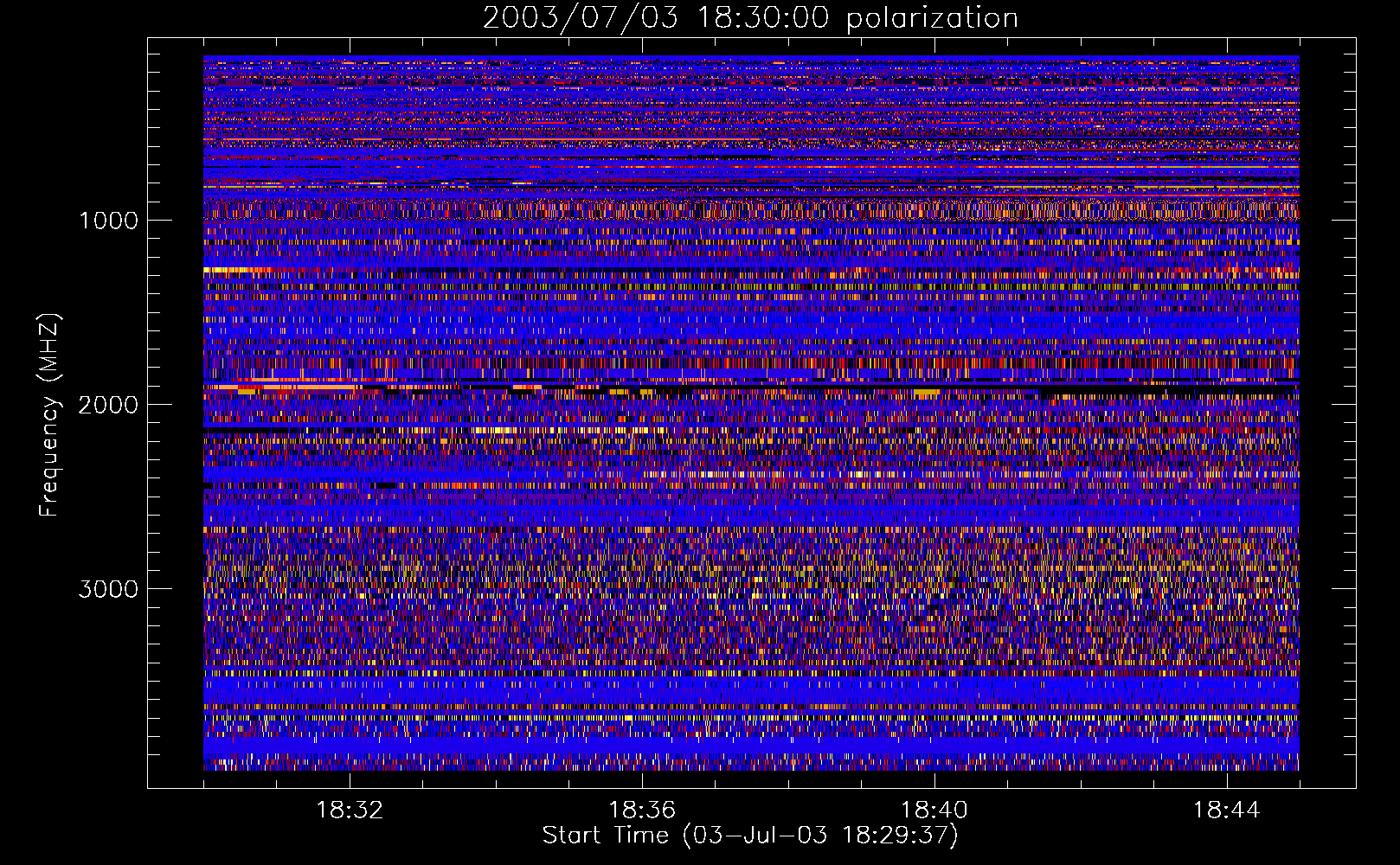
Task: Select the 'Frequency (MHZ)' axis label
Action: 49,415
